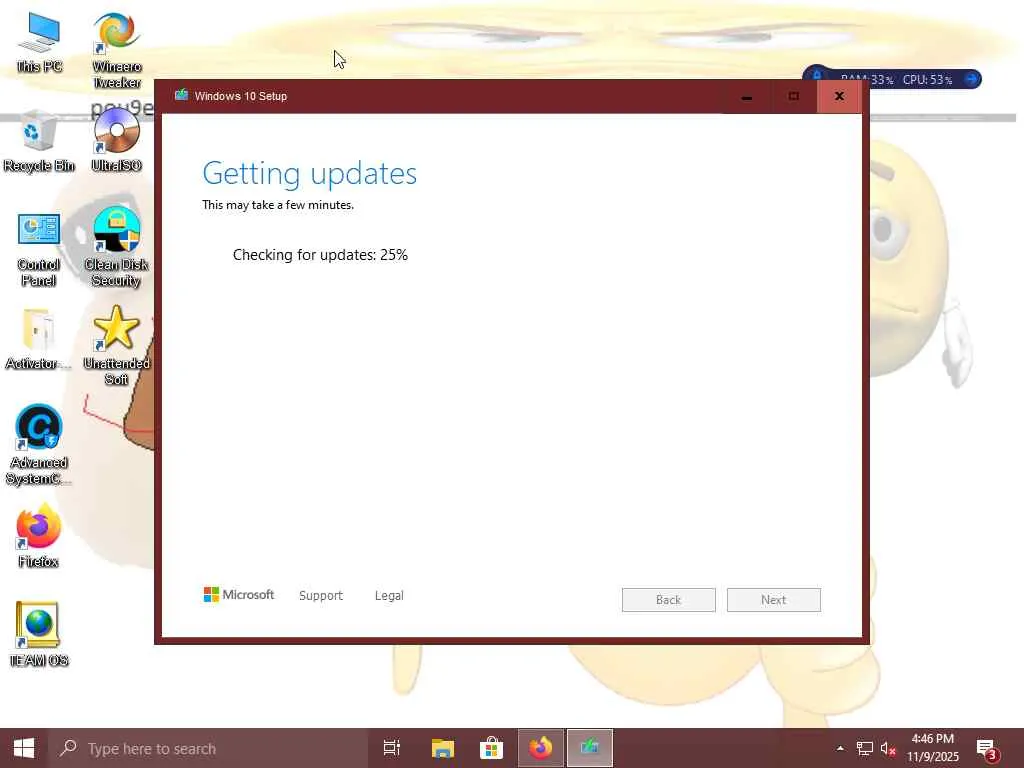
Task: Open File Explorer from taskbar
Action: coord(442,748)
